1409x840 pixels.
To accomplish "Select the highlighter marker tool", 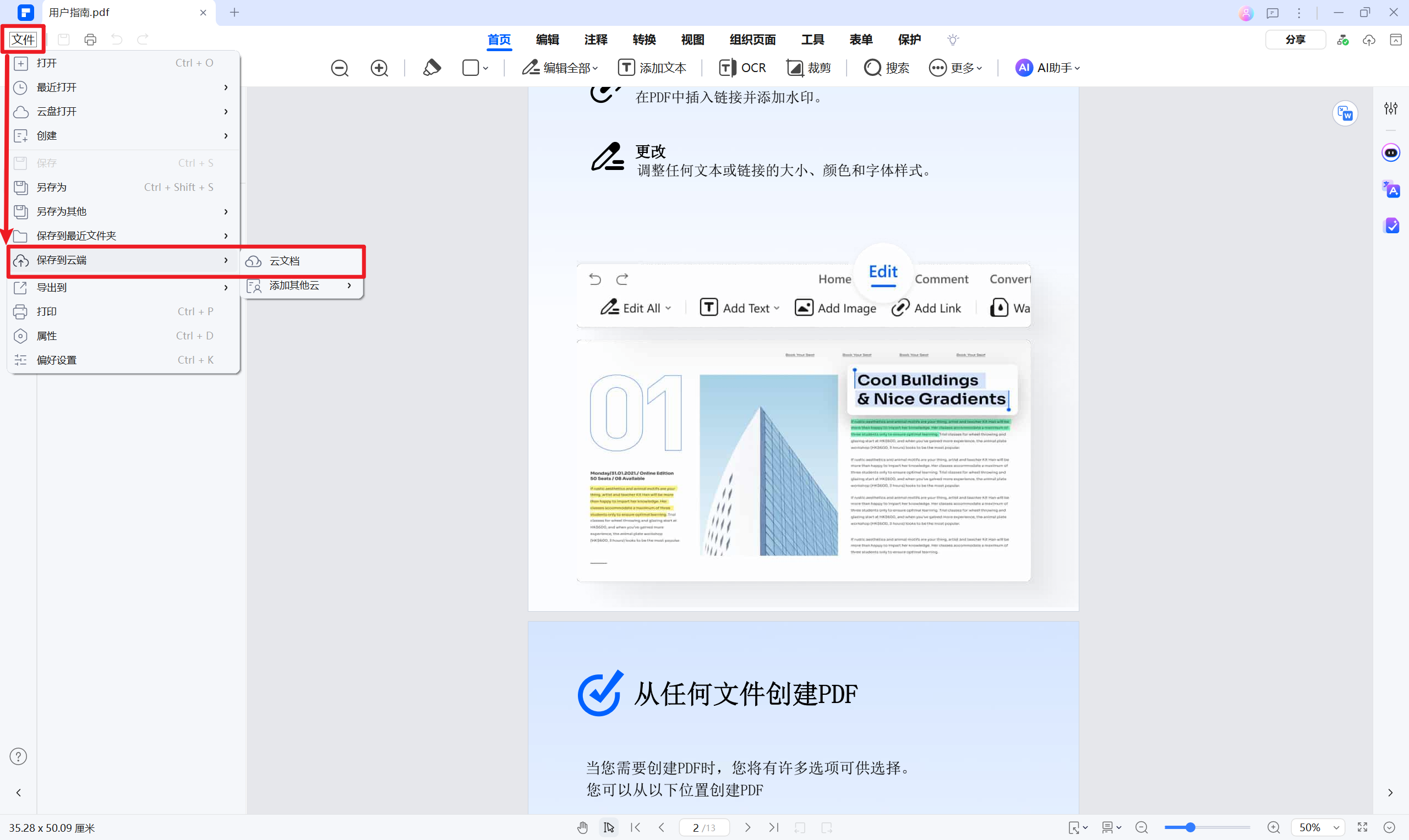I will coord(432,68).
